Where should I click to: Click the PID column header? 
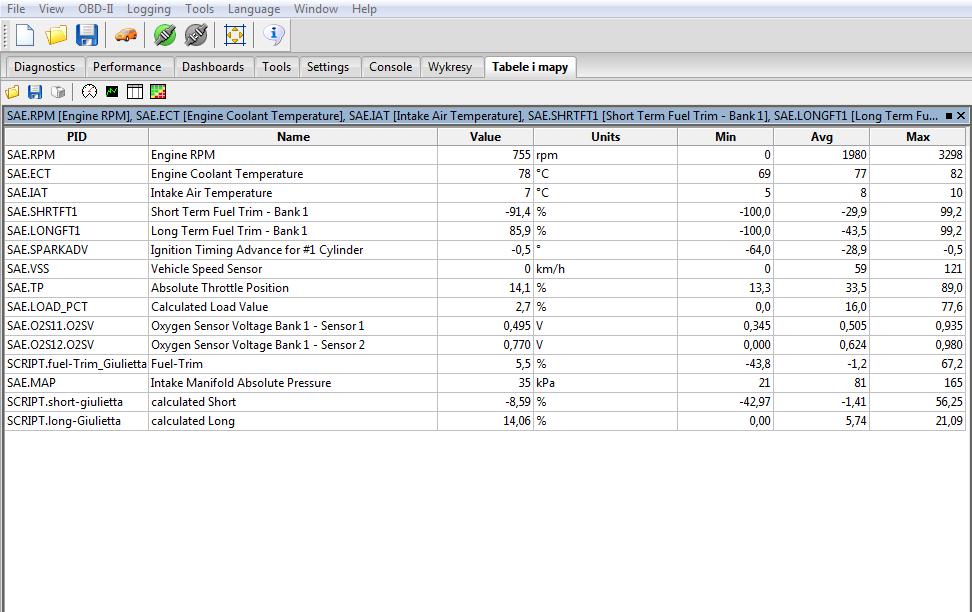click(77, 136)
